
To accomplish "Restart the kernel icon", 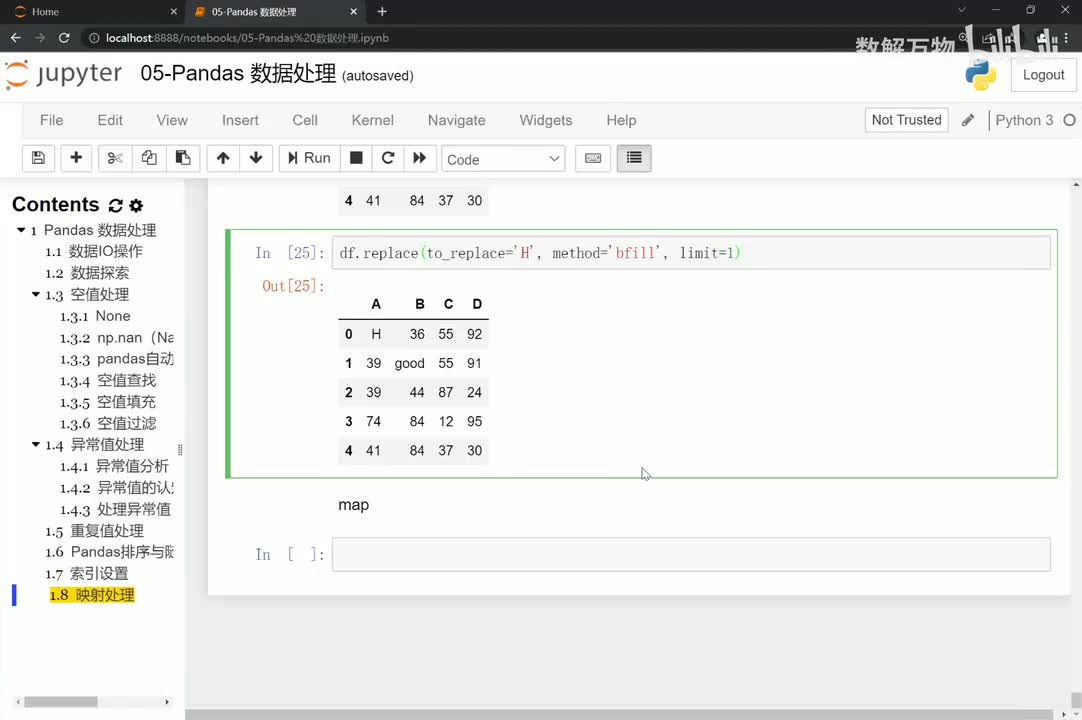I will (x=388, y=158).
